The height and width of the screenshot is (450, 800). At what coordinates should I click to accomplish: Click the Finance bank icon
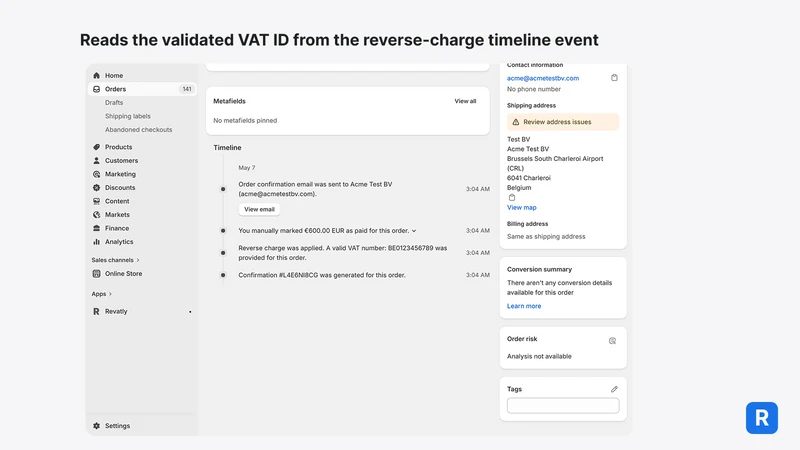click(x=96, y=228)
